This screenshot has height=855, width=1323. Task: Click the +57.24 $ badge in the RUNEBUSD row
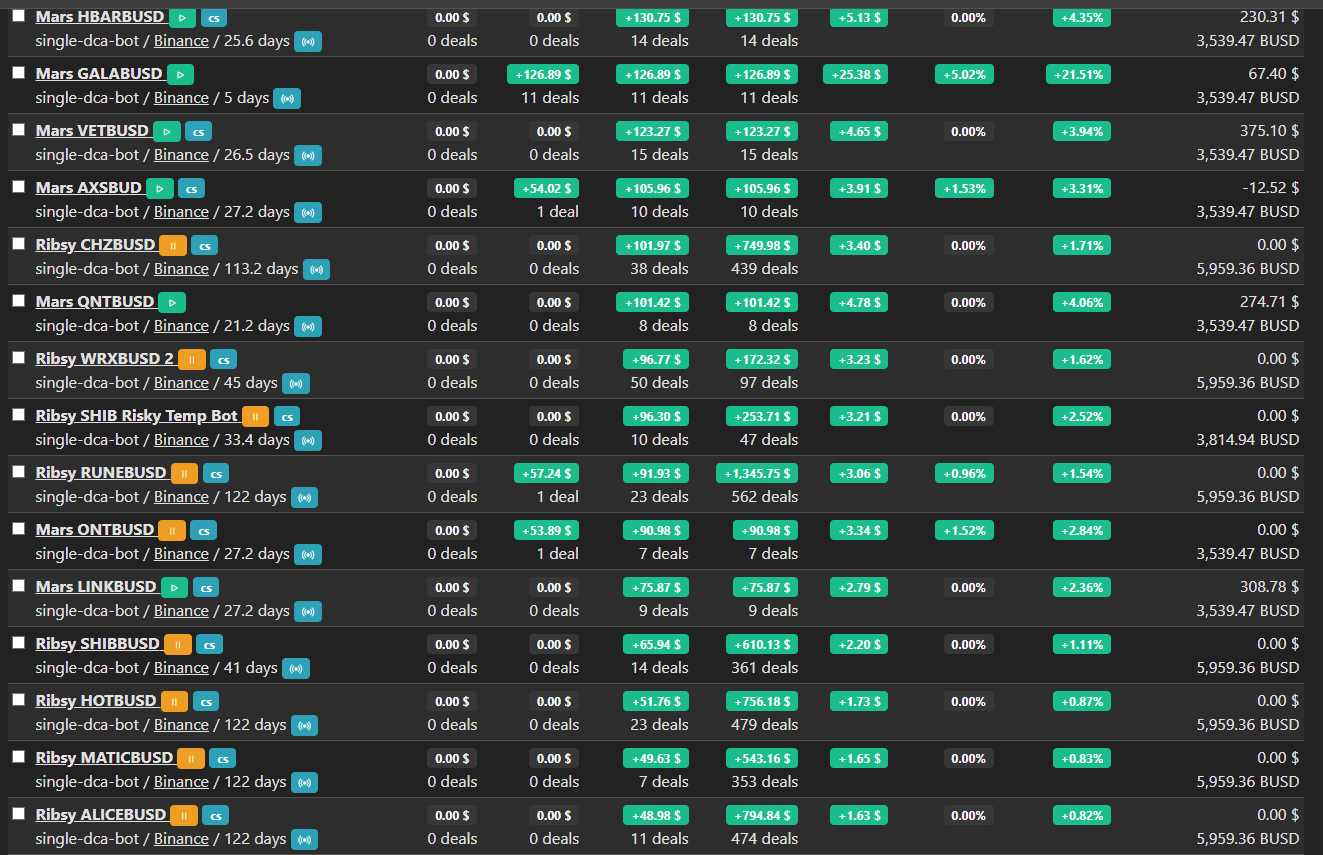[x=546, y=473]
